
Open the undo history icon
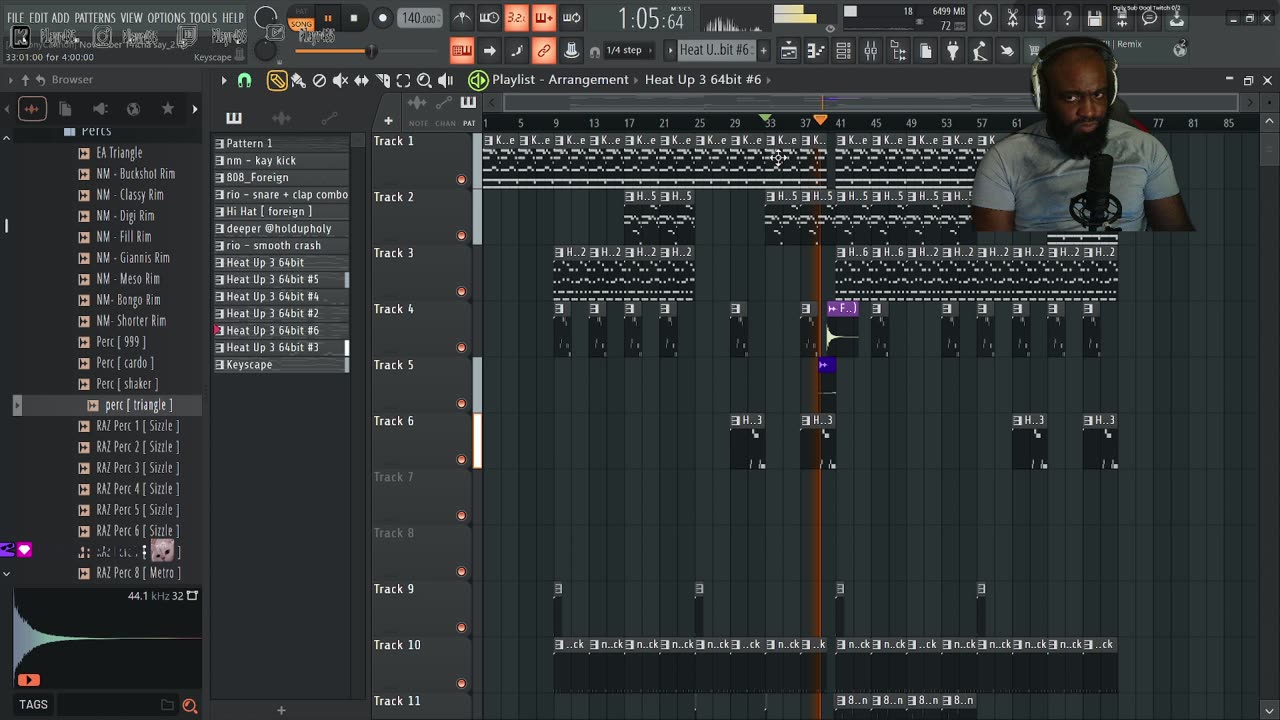(x=985, y=18)
